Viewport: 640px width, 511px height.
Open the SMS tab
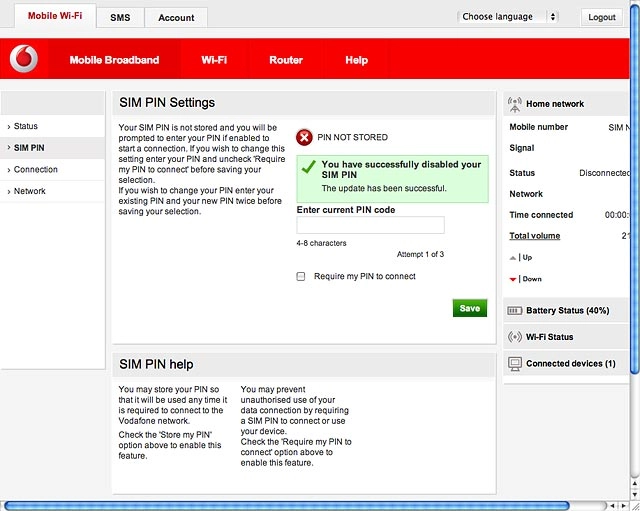tap(120, 18)
